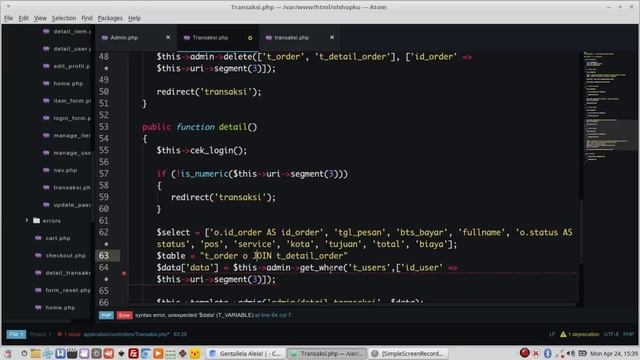Open checkout.php in the tree view
Image resolution: width=640 pixels, height=360 pixels.
[66, 256]
